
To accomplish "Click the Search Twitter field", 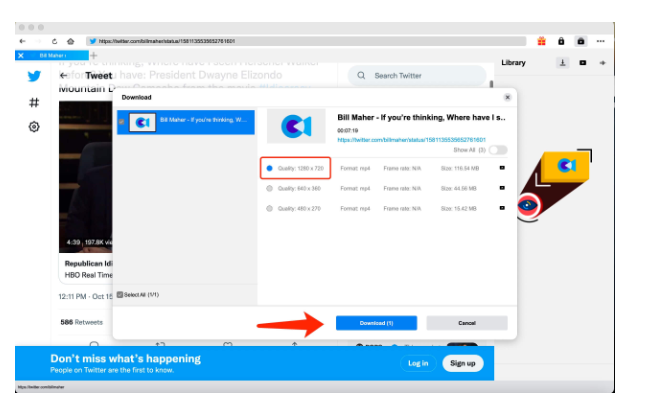I will [x=416, y=76].
